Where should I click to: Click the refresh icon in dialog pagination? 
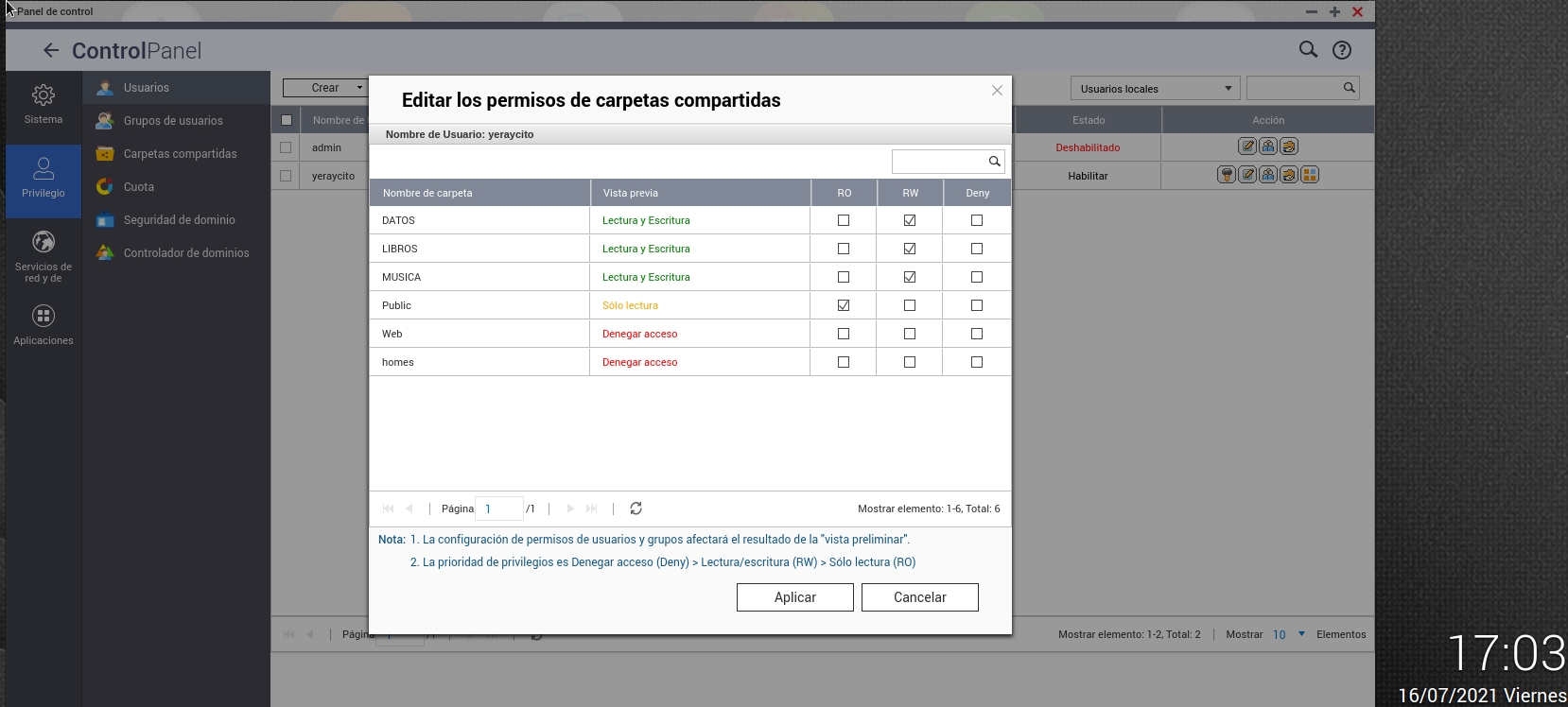click(636, 509)
